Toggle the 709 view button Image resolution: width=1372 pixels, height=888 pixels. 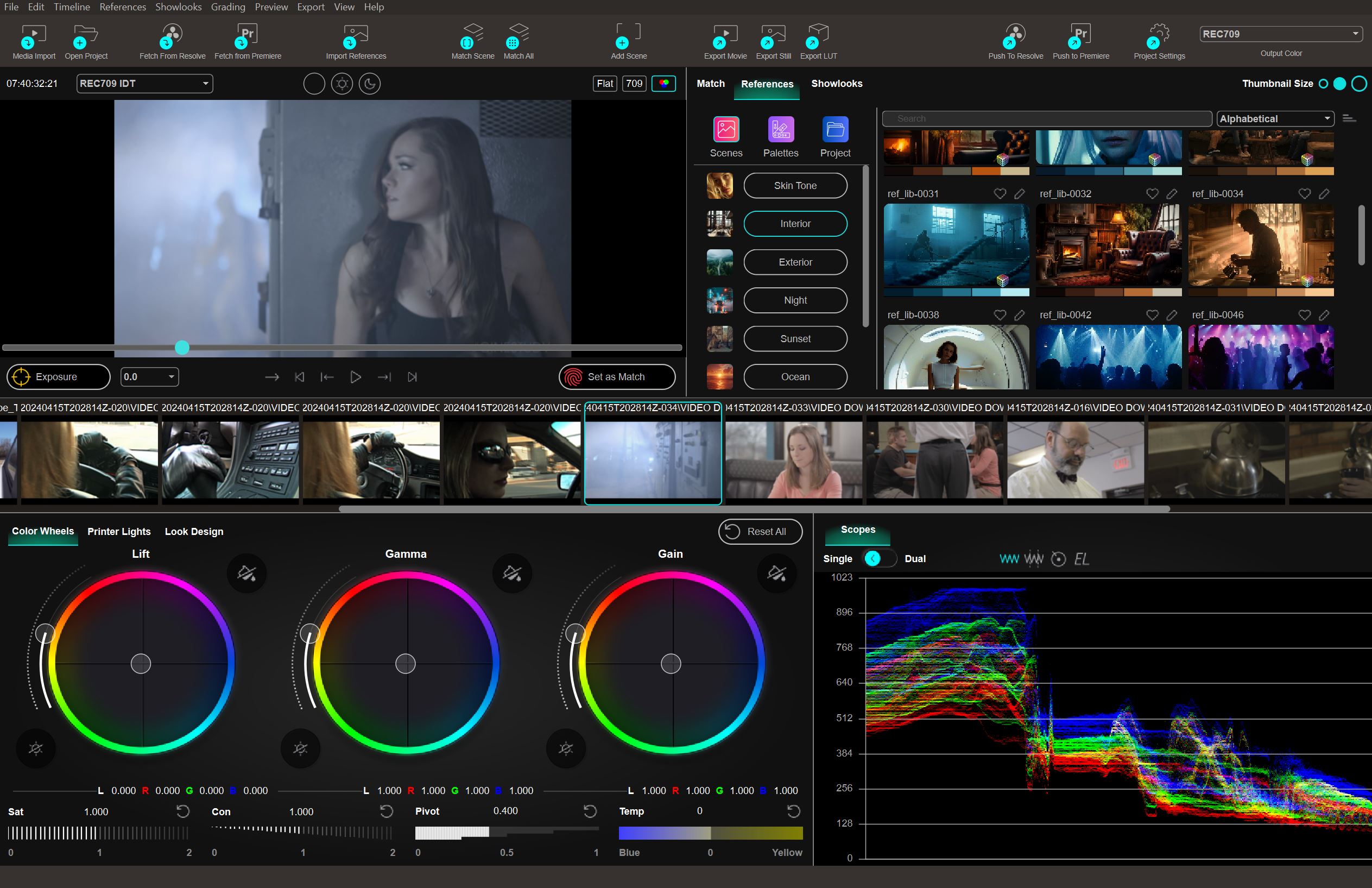pyautogui.click(x=634, y=84)
